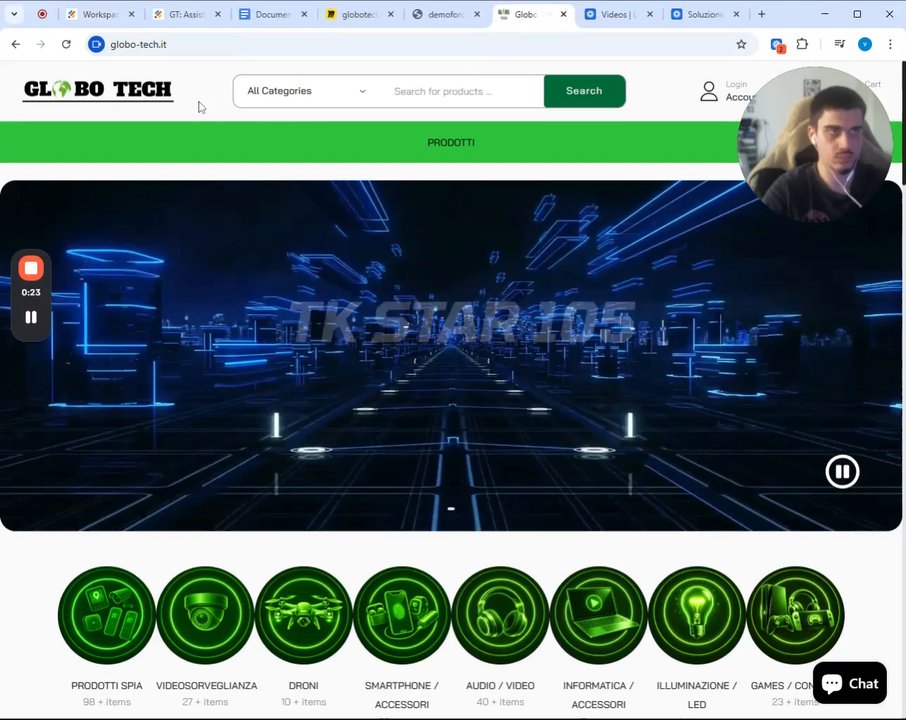Open the extension icon with red badge

(x=777, y=45)
